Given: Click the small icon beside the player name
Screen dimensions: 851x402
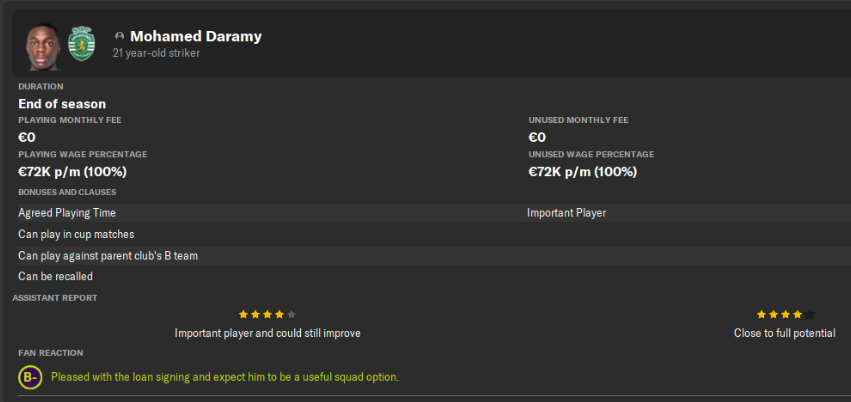Looking at the screenshot, I should [x=119, y=37].
